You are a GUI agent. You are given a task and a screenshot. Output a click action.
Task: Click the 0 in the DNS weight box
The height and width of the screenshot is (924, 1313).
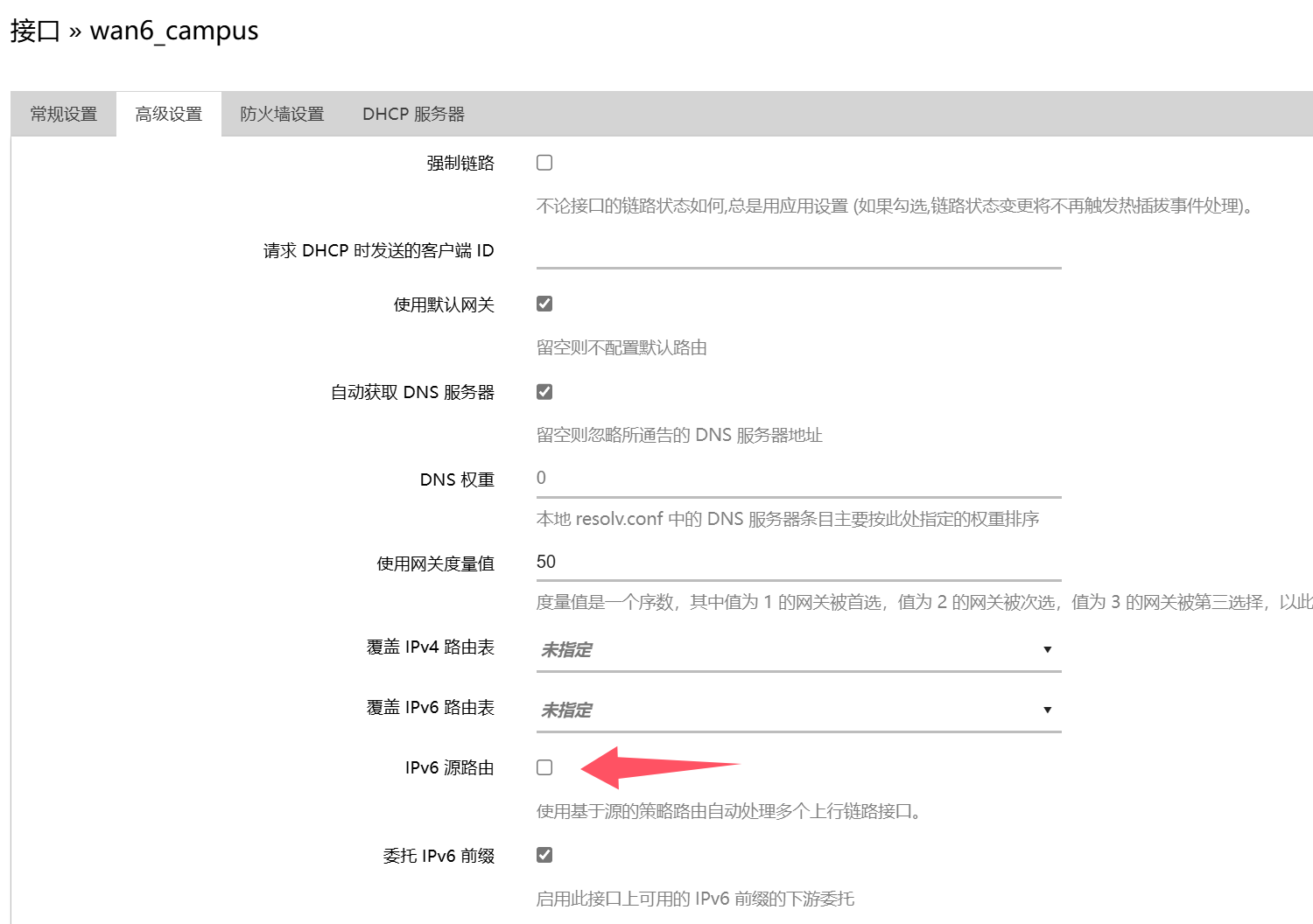coord(541,478)
